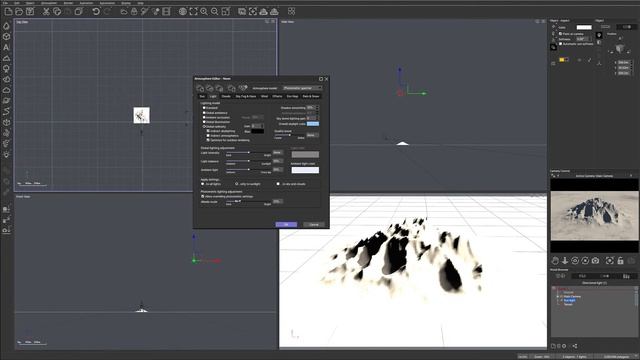Open the Rain & Snow tab
The width and height of the screenshot is (640, 360).
311,96
